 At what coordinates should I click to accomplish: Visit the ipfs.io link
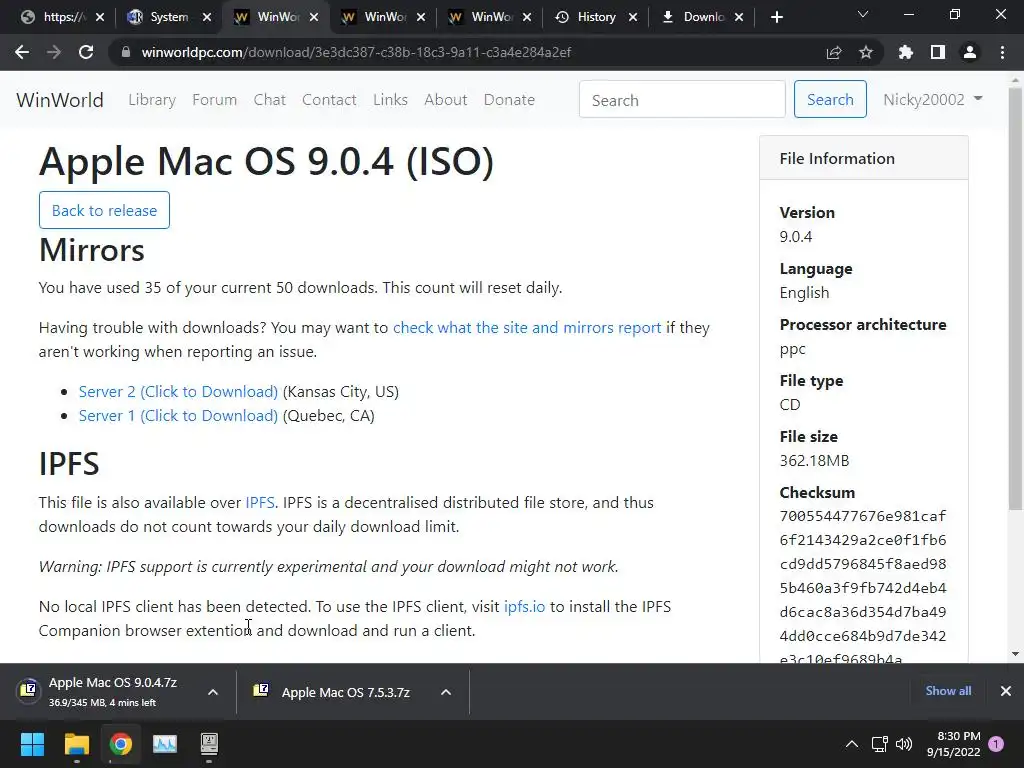[x=524, y=607]
